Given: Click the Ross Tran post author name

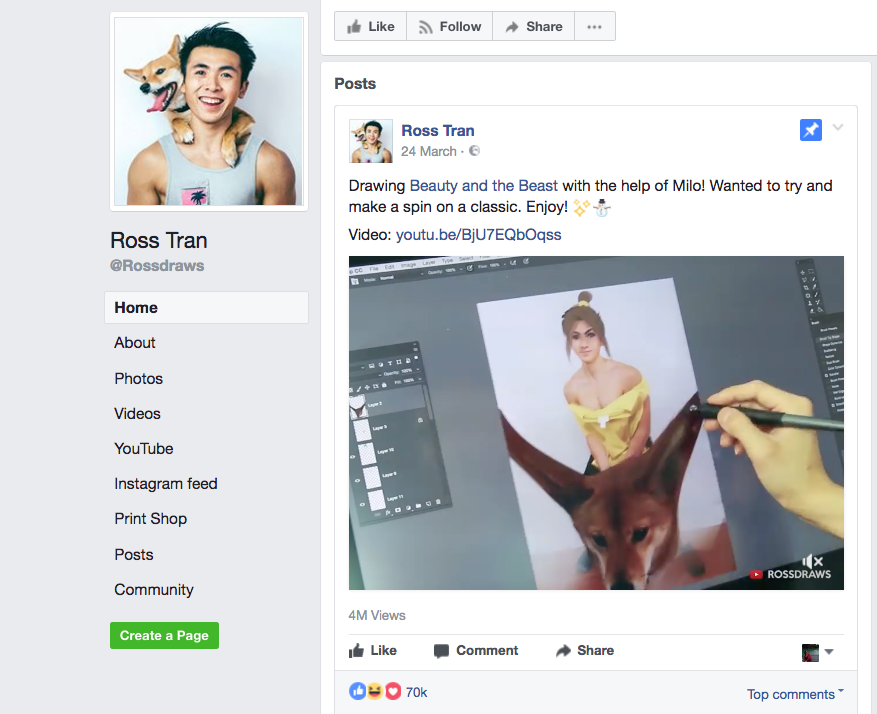Looking at the screenshot, I should tap(438, 131).
